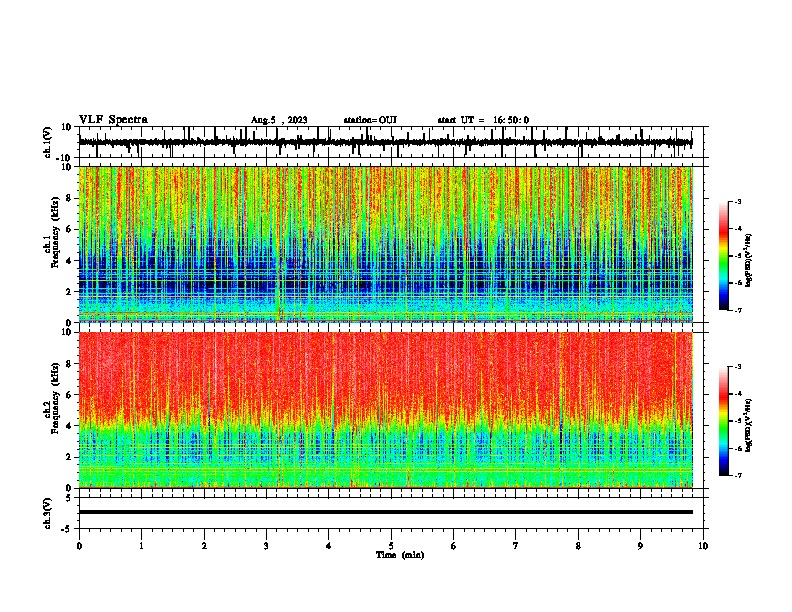Click the "VLF Spectra" plot title
The width and height of the screenshot is (792, 612).
click(113, 120)
